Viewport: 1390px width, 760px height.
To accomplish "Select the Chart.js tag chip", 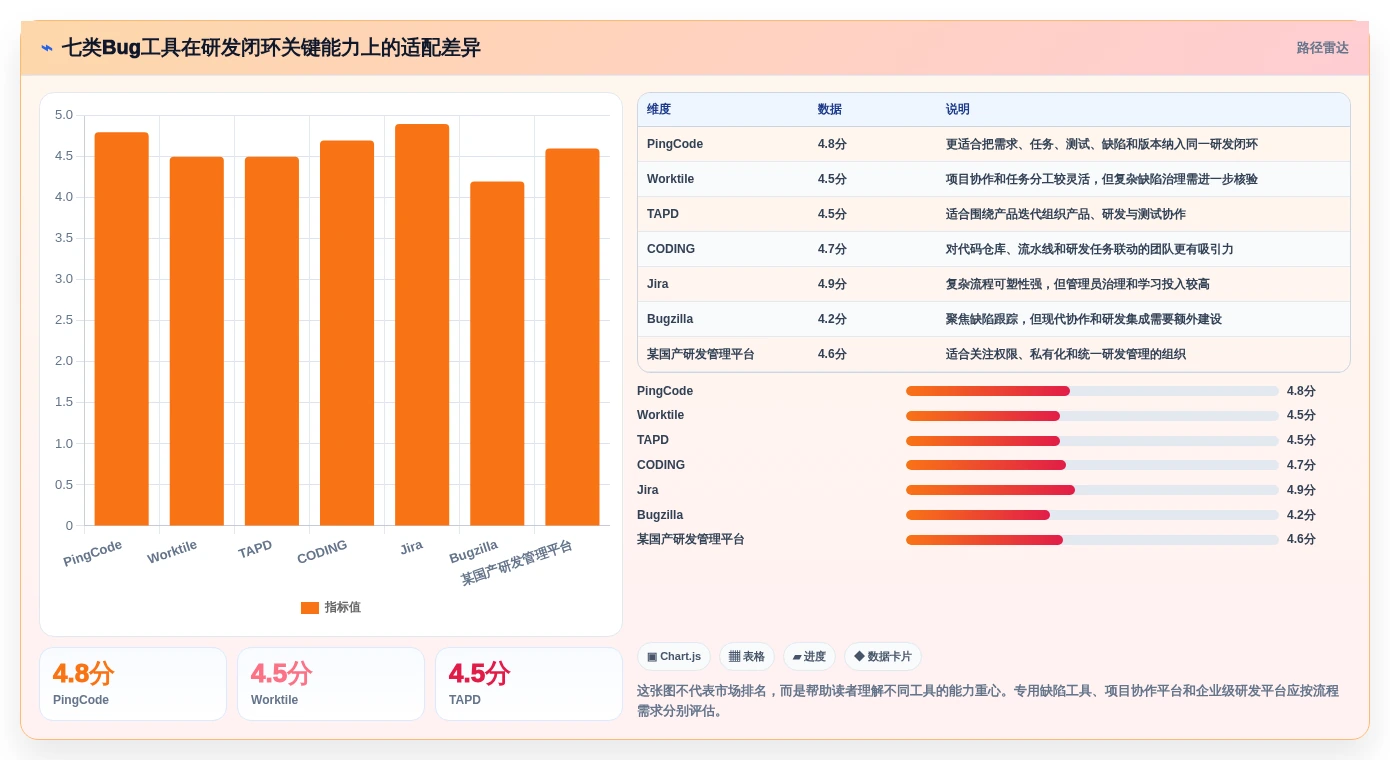I will click(x=674, y=657).
